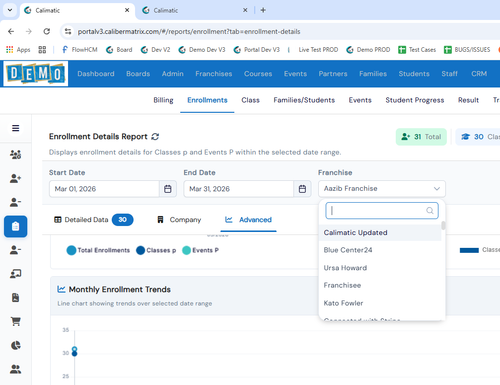Open the Students menu
The width and height of the screenshot is (500, 385).
pyautogui.click(x=414, y=74)
